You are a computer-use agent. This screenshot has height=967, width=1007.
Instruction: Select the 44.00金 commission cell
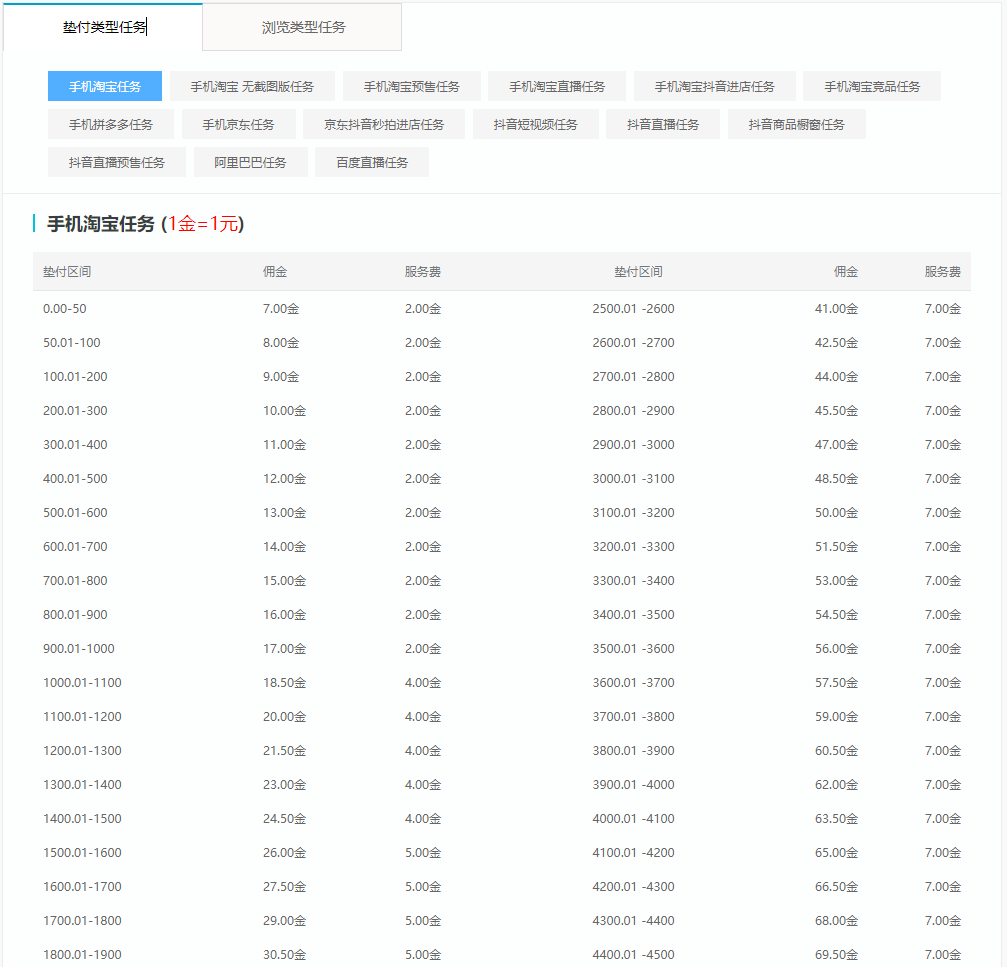tap(836, 376)
